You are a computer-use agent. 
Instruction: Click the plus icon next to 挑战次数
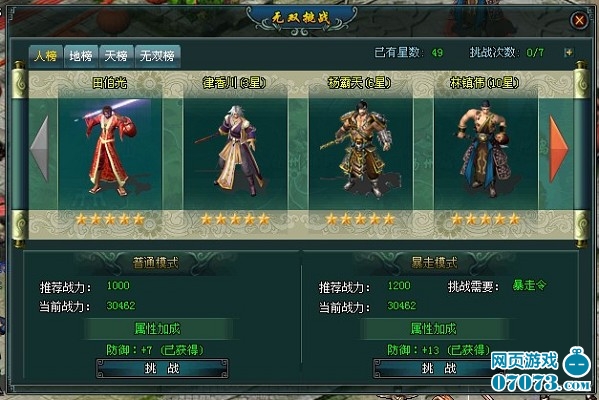tap(569, 52)
